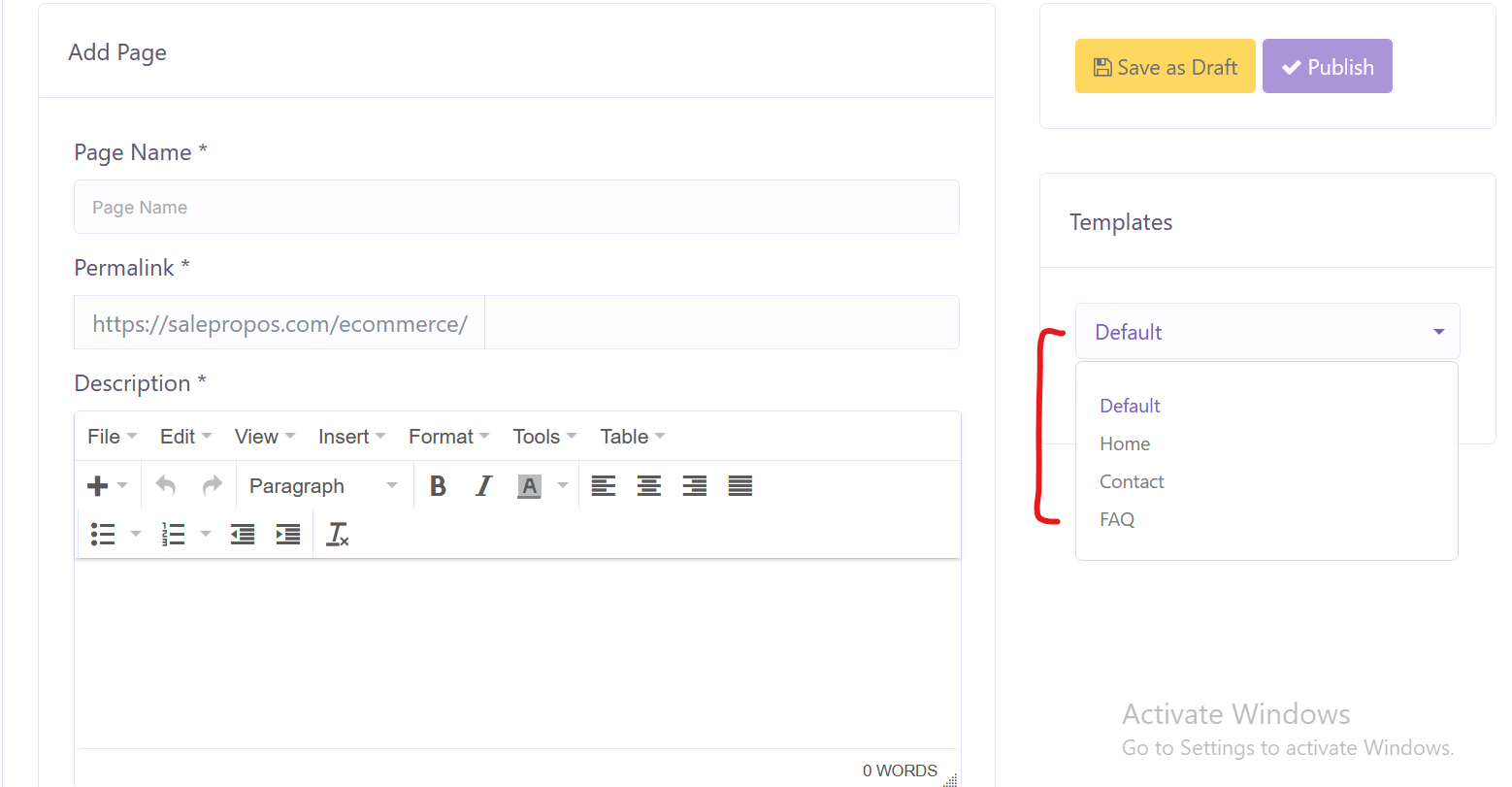This screenshot has height=787, width=1512.
Task: Click the Undo arrow icon
Action: (166, 486)
